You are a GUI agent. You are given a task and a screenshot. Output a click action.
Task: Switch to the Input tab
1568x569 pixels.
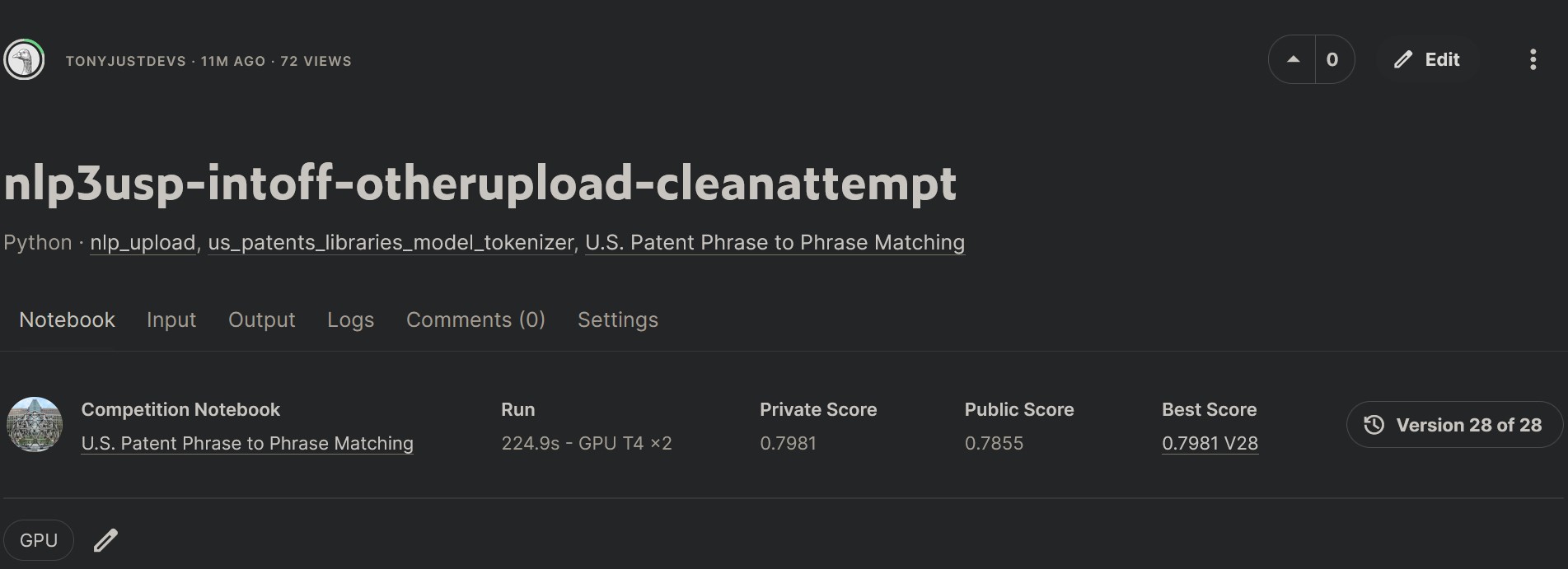[x=171, y=319]
